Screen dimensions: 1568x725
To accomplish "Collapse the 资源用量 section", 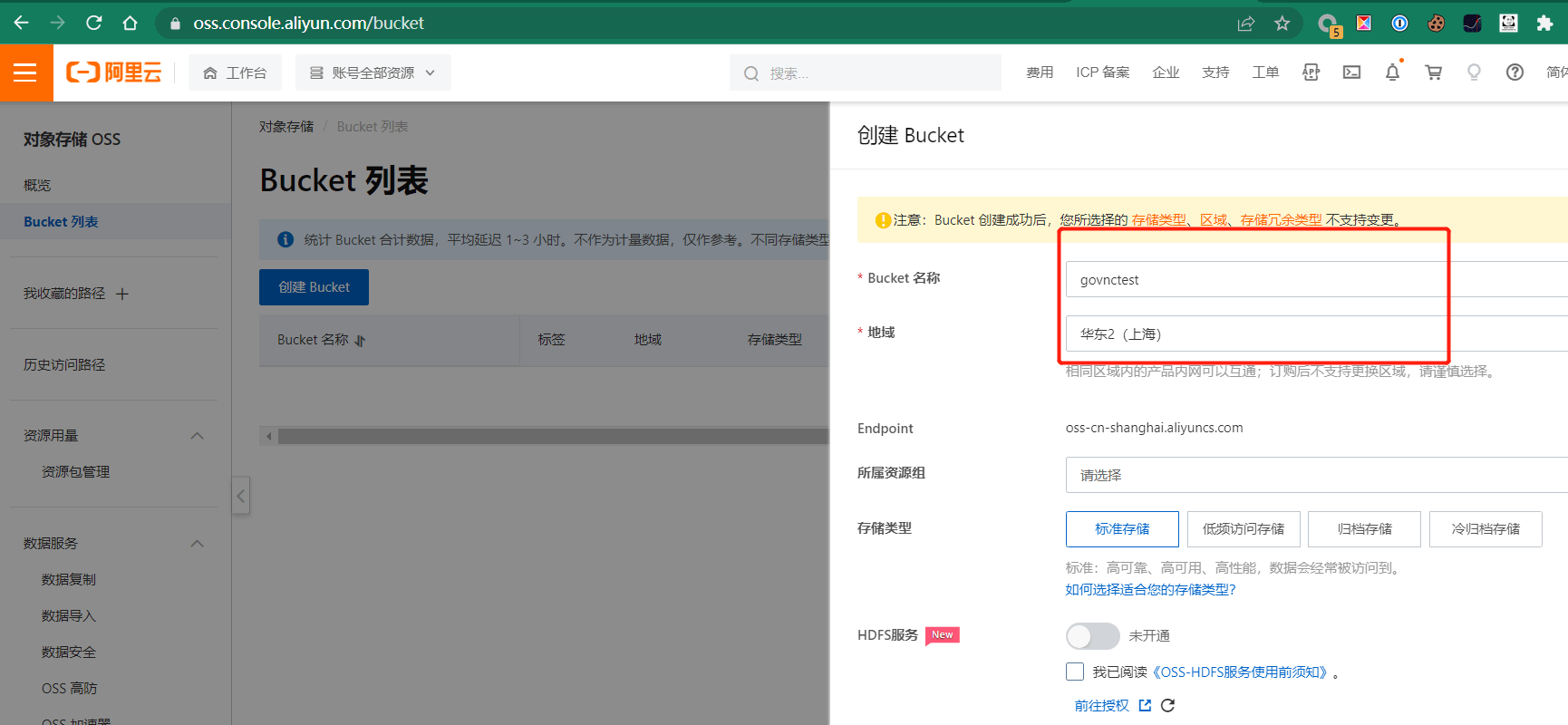I will (x=197, y=436).
